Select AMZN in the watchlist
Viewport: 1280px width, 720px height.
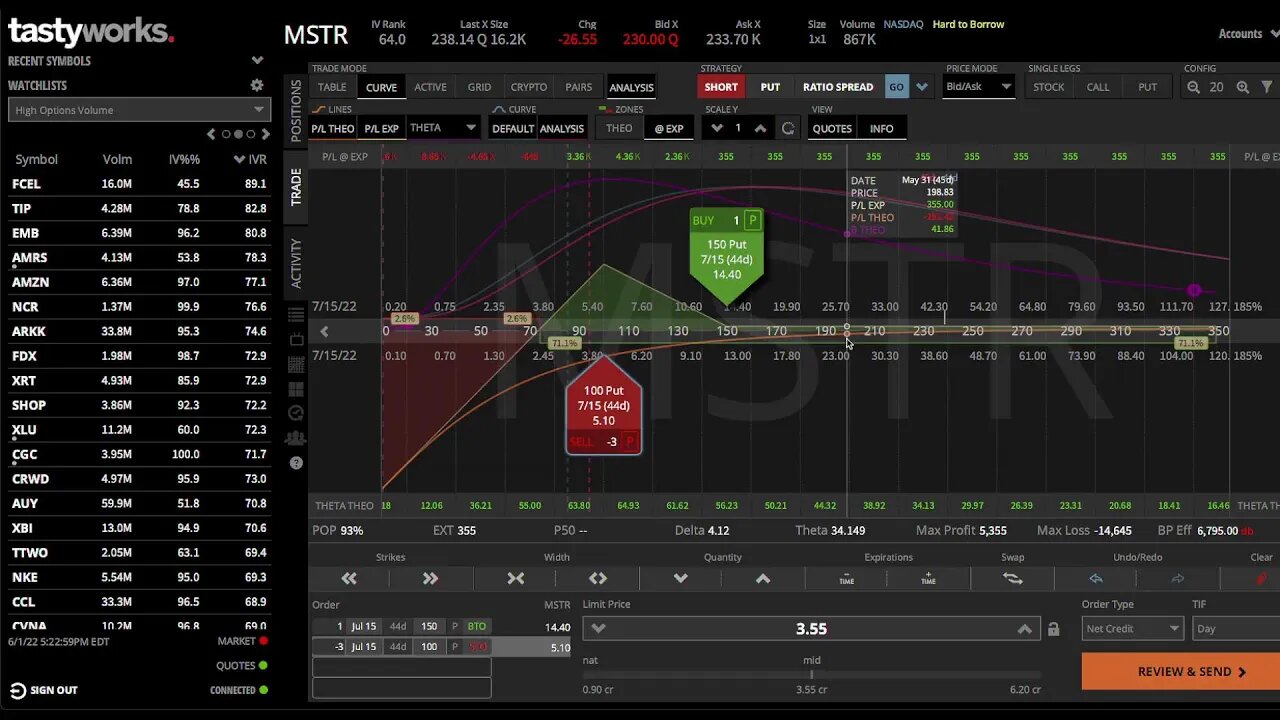[x=139, y=282]
